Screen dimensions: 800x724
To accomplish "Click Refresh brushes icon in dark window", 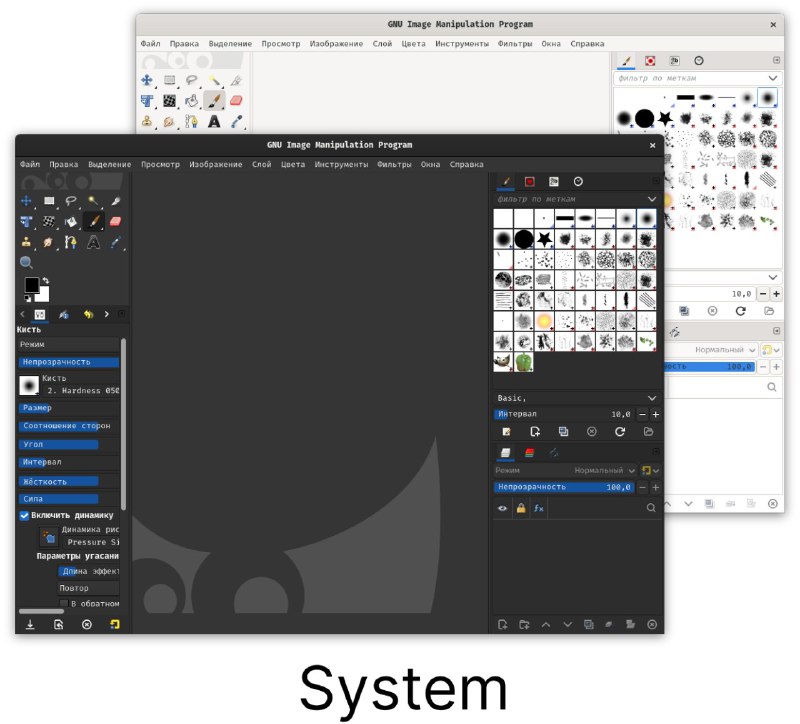I will coord(620,432).
